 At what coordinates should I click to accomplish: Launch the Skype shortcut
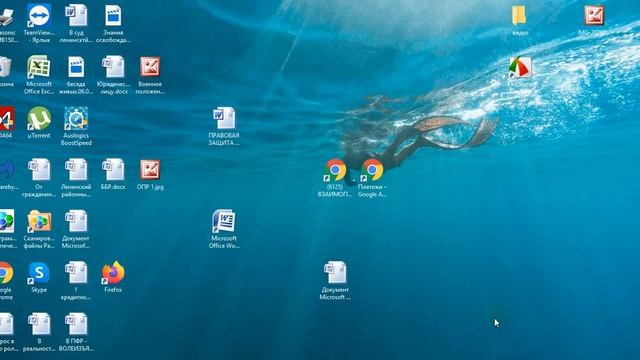pyautogui.click(x=39, y=273)
